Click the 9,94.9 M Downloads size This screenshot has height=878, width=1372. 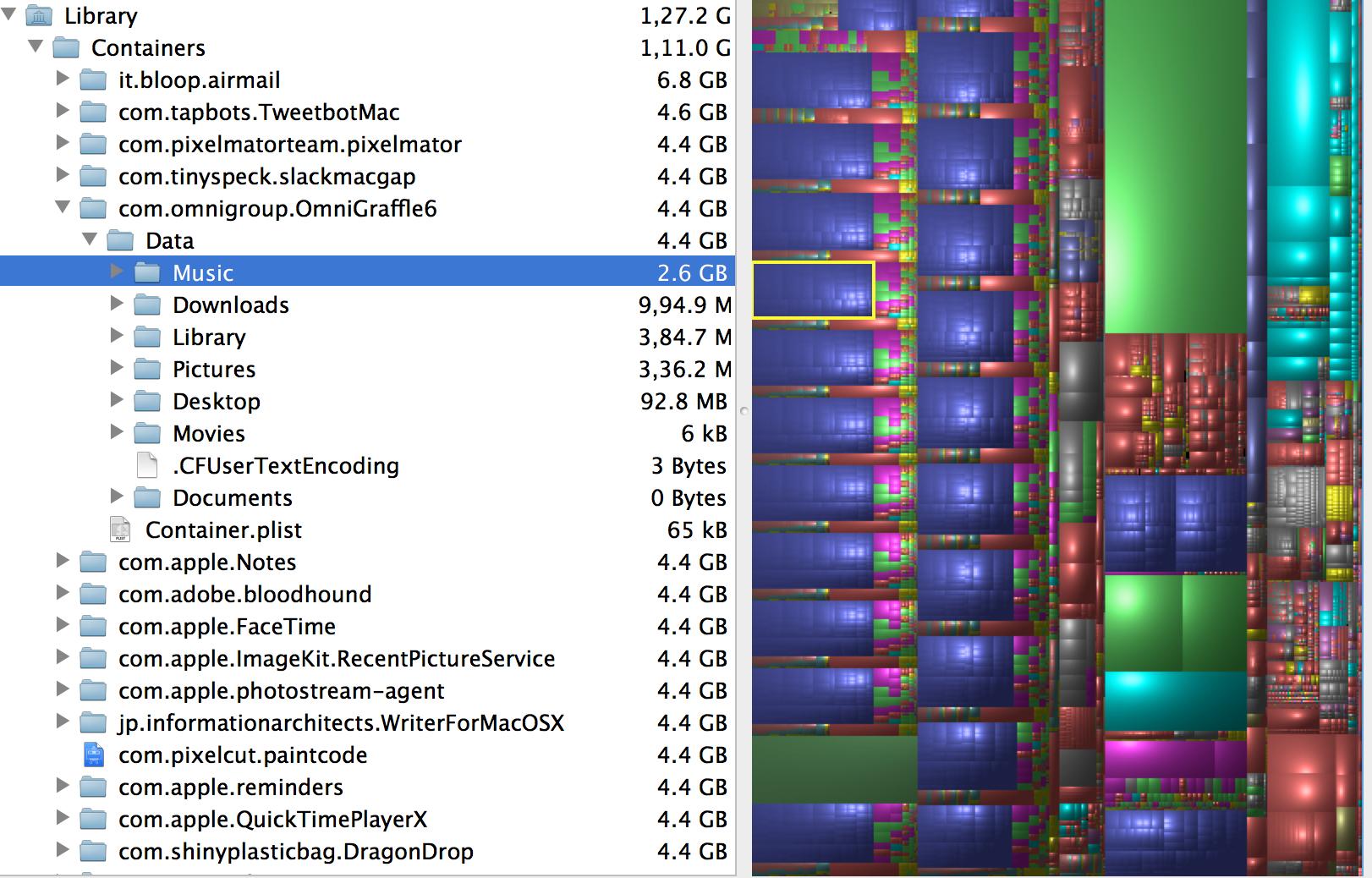685,305
